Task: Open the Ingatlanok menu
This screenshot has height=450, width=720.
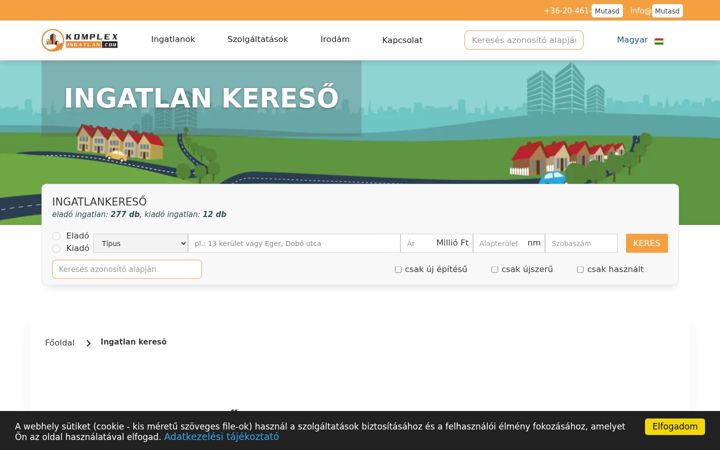Action: pos(173,39)
